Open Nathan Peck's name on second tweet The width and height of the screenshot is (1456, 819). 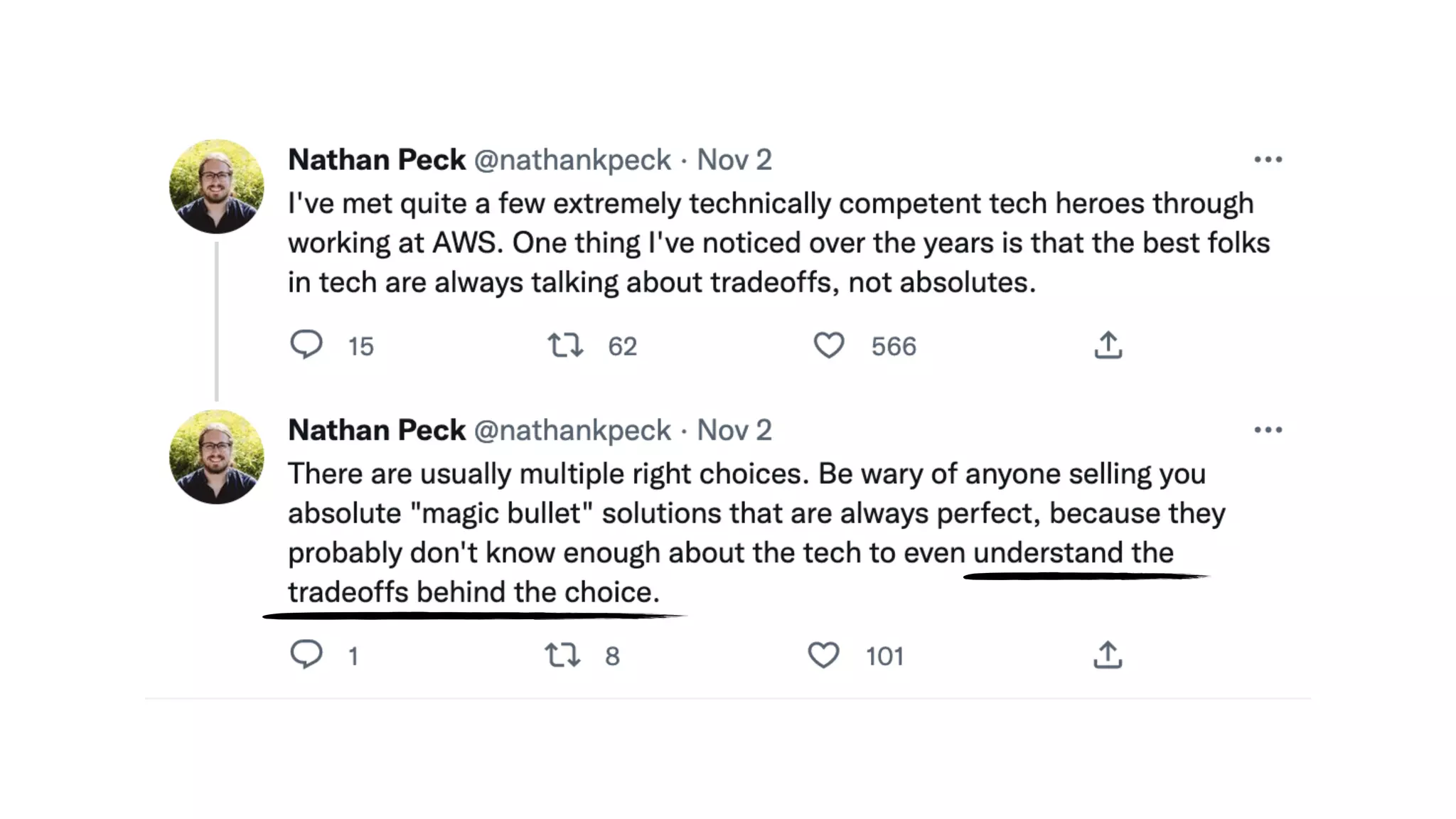pyautogui.click(x=377, y=430)
